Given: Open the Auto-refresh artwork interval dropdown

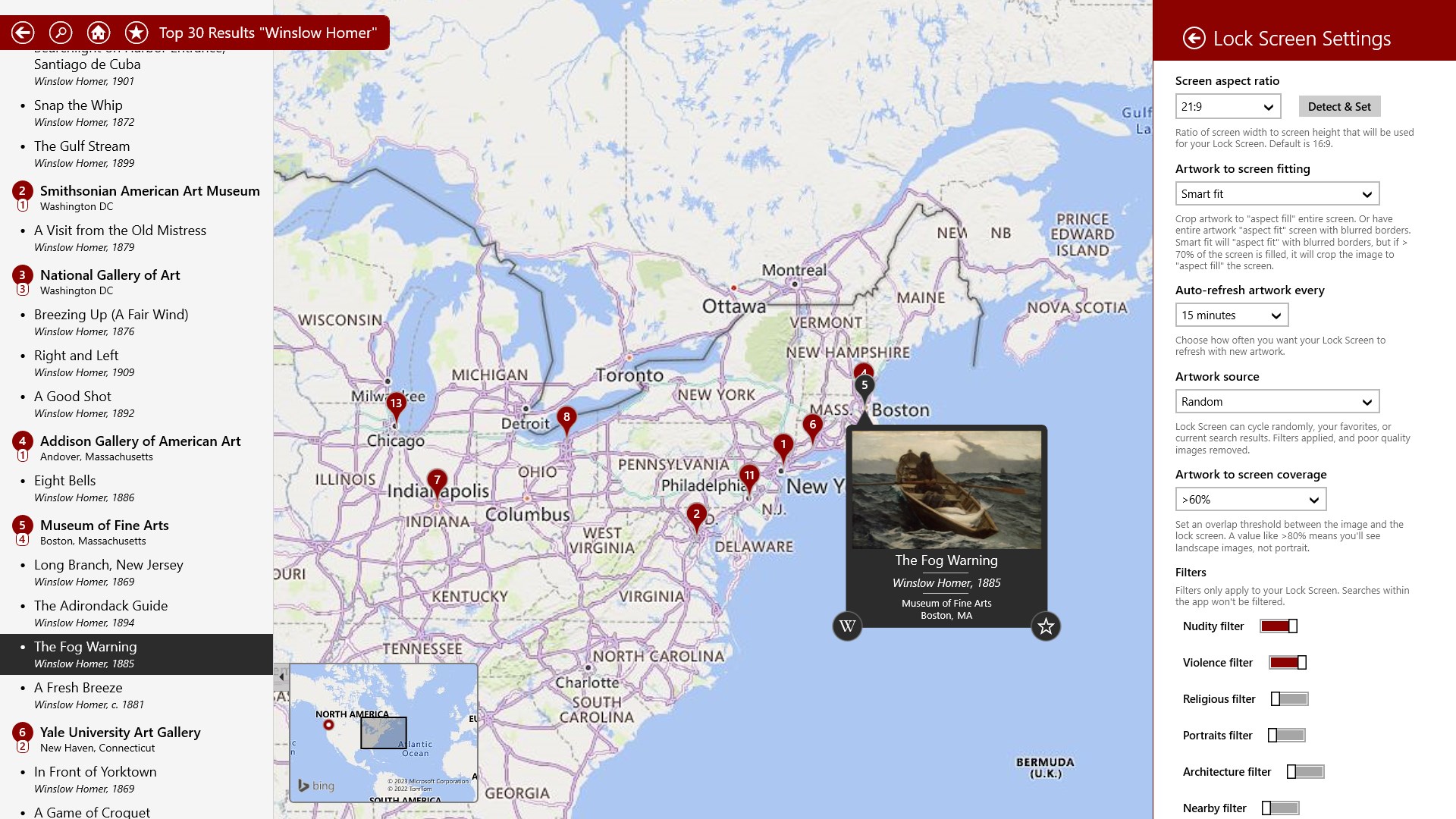Looking at the screenshot, I should coord(1232,315).
